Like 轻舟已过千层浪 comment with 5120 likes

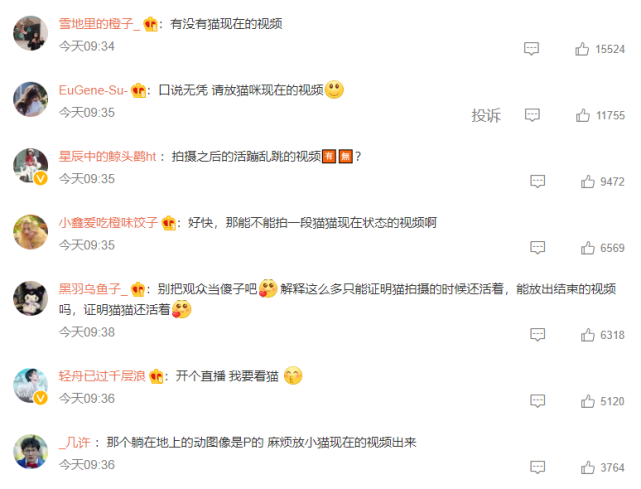coord(587,401)
